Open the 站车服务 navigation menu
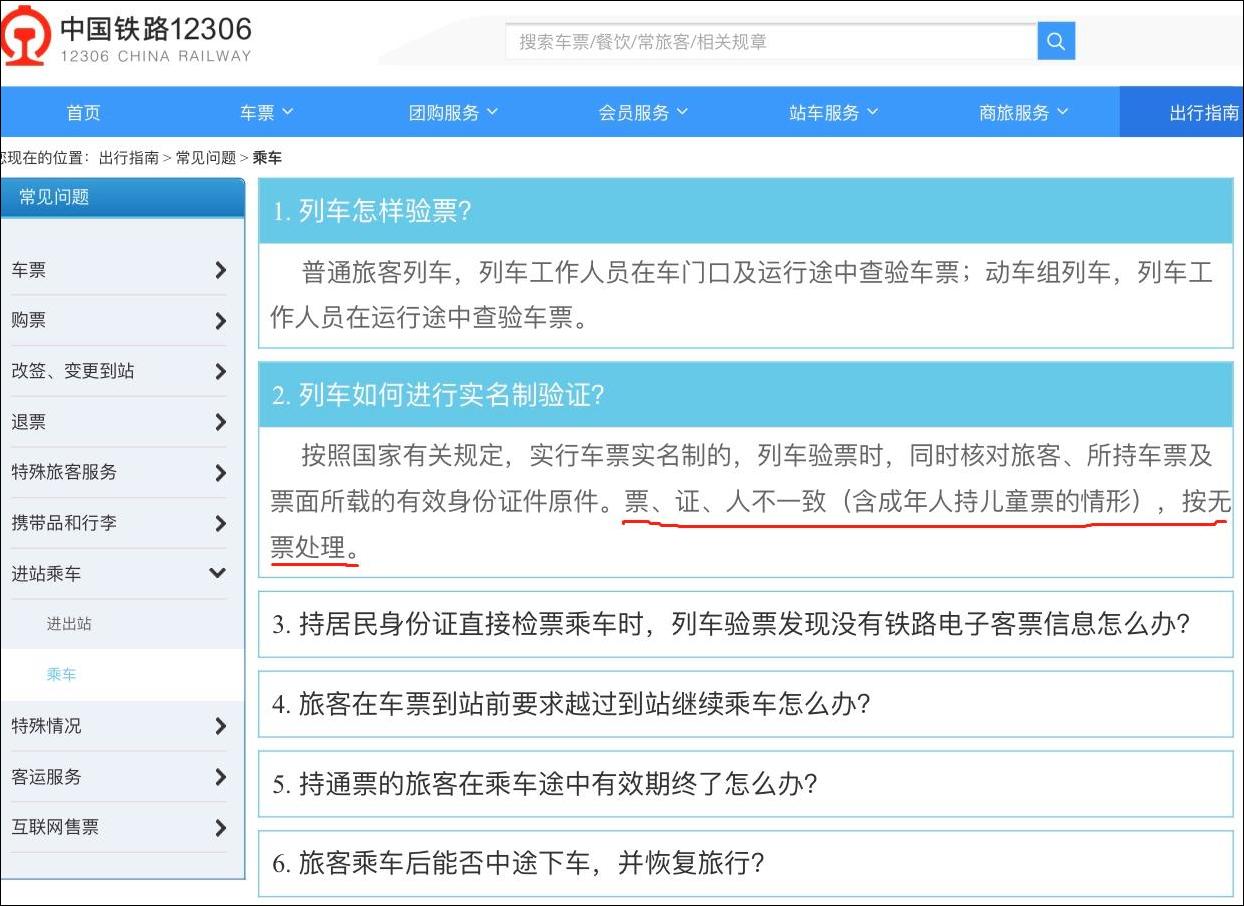The image size is (1244, 906). [833, 113]
